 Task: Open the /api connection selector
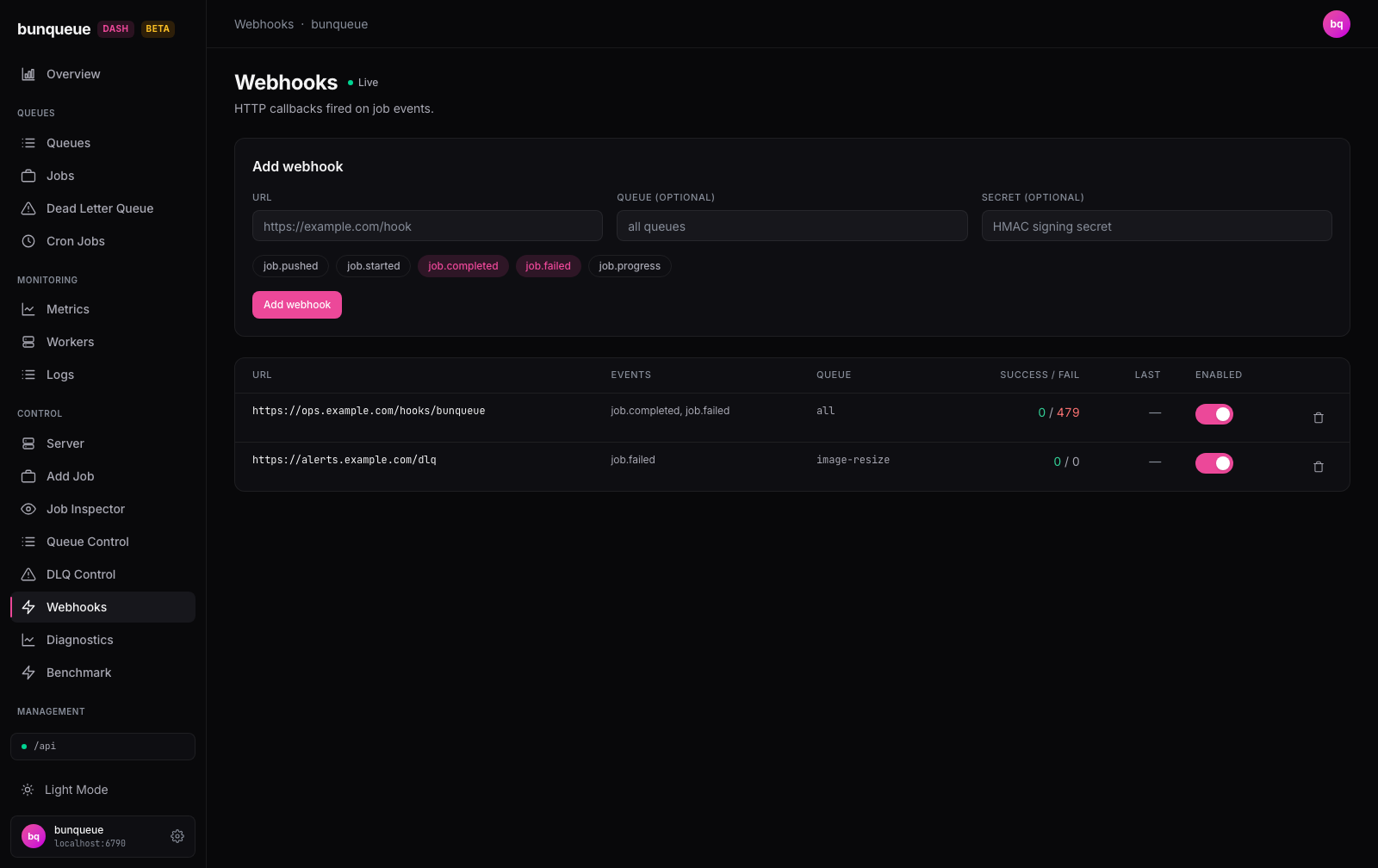(x=102, y=747)
